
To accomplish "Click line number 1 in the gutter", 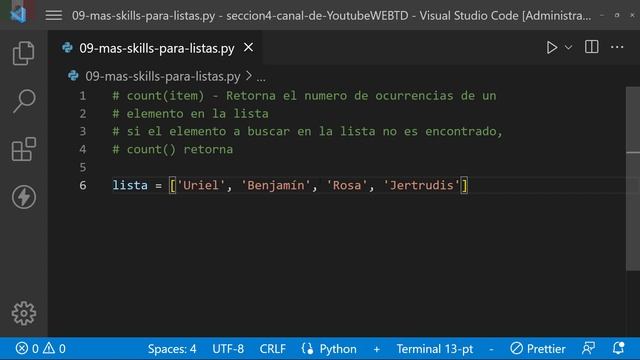I will tap(83, 96).
